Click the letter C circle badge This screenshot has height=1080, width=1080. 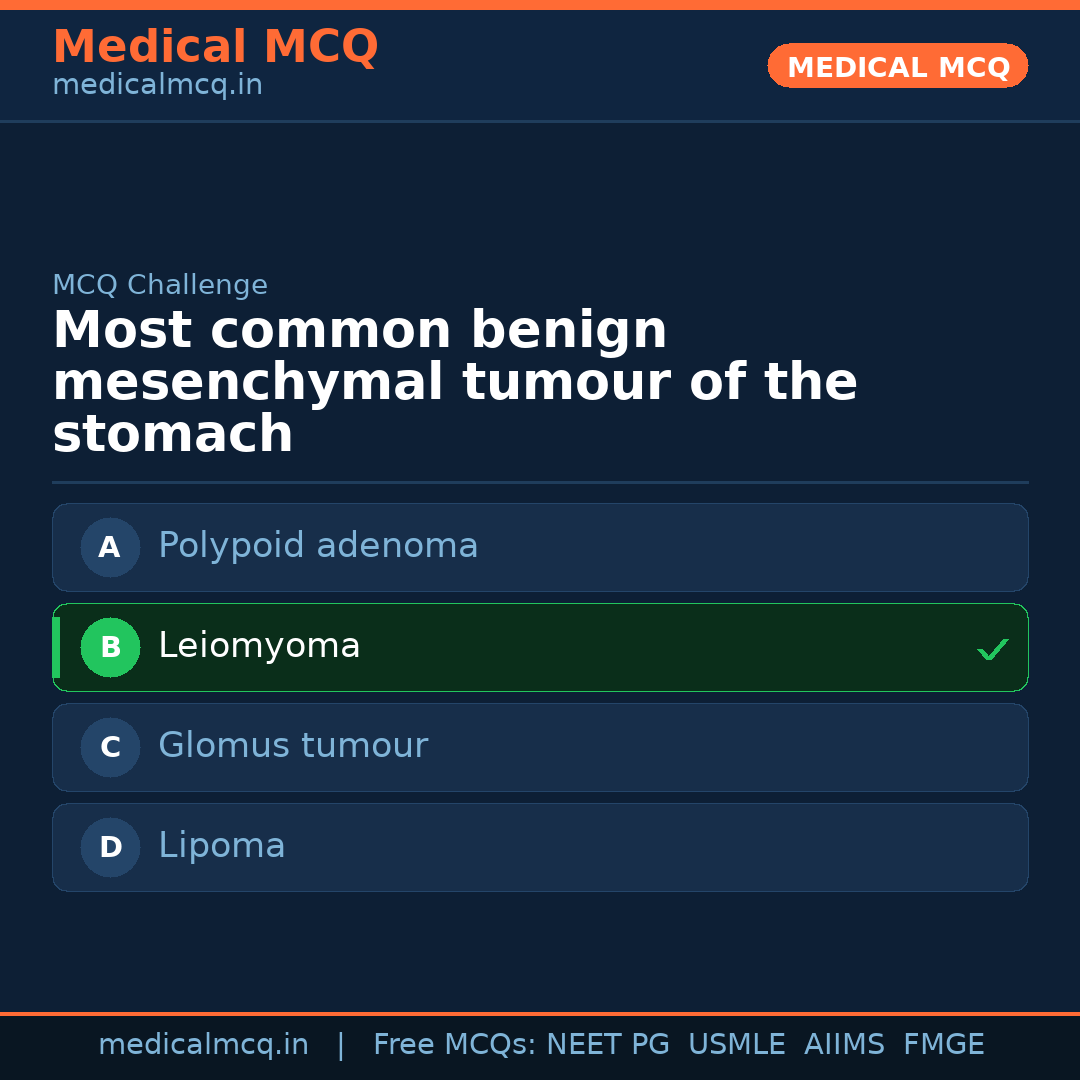pyautogui.click(x=110, y=747)
